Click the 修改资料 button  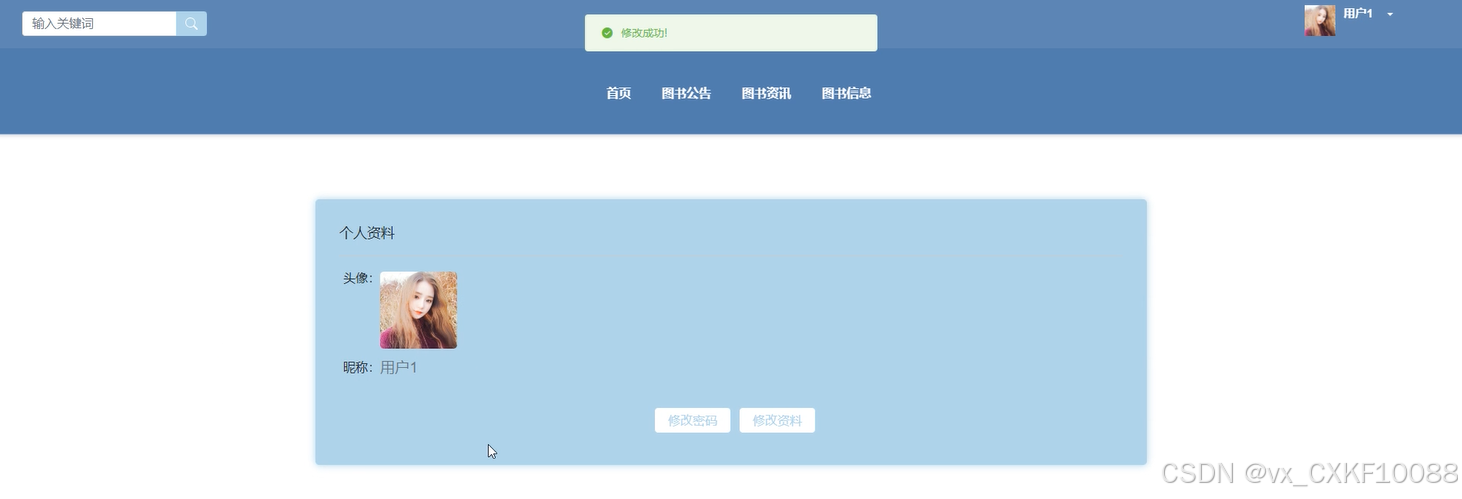coord(777,421)
